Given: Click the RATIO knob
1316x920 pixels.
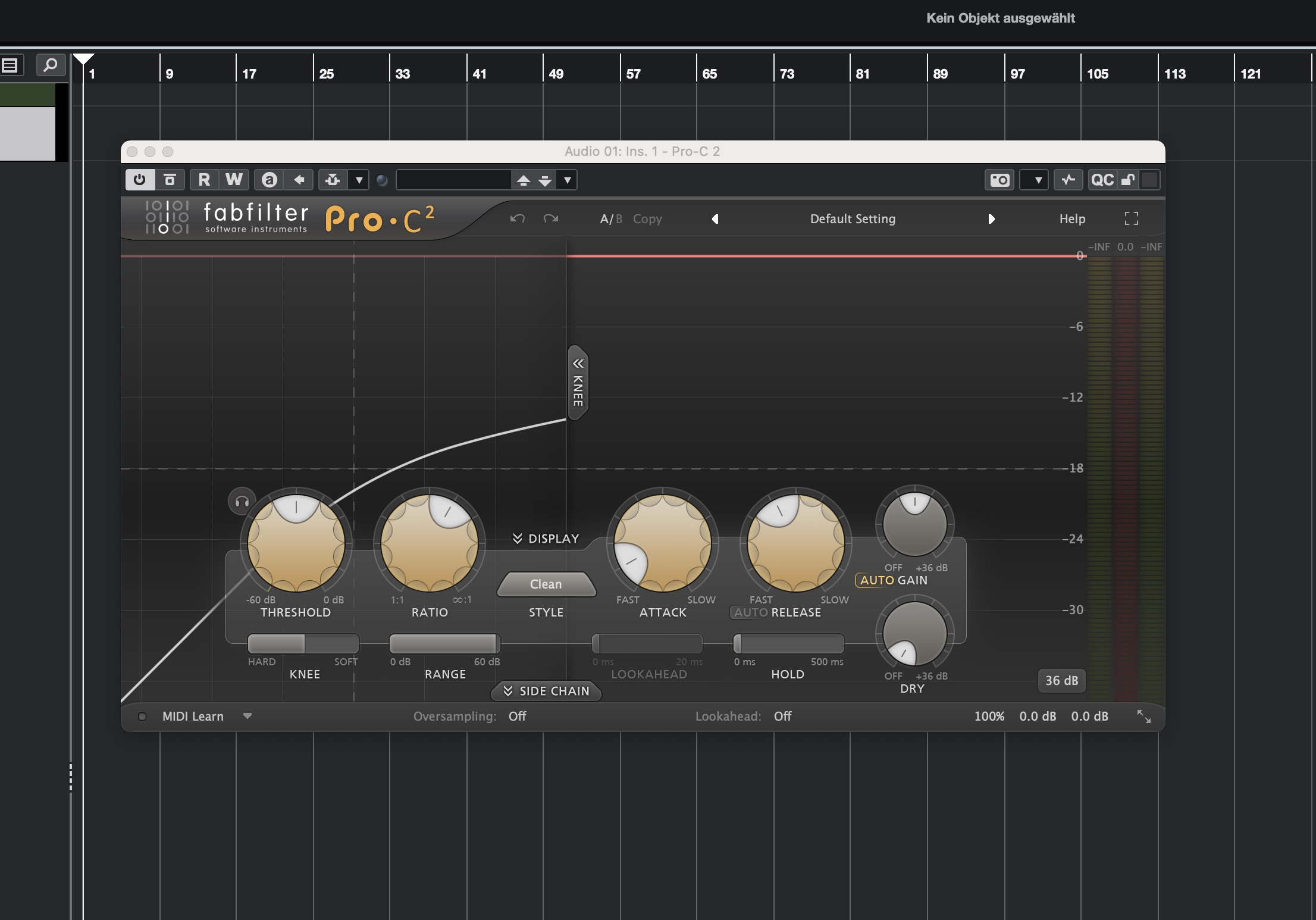Looking at the screenshot, I should [x=429, y=543].
